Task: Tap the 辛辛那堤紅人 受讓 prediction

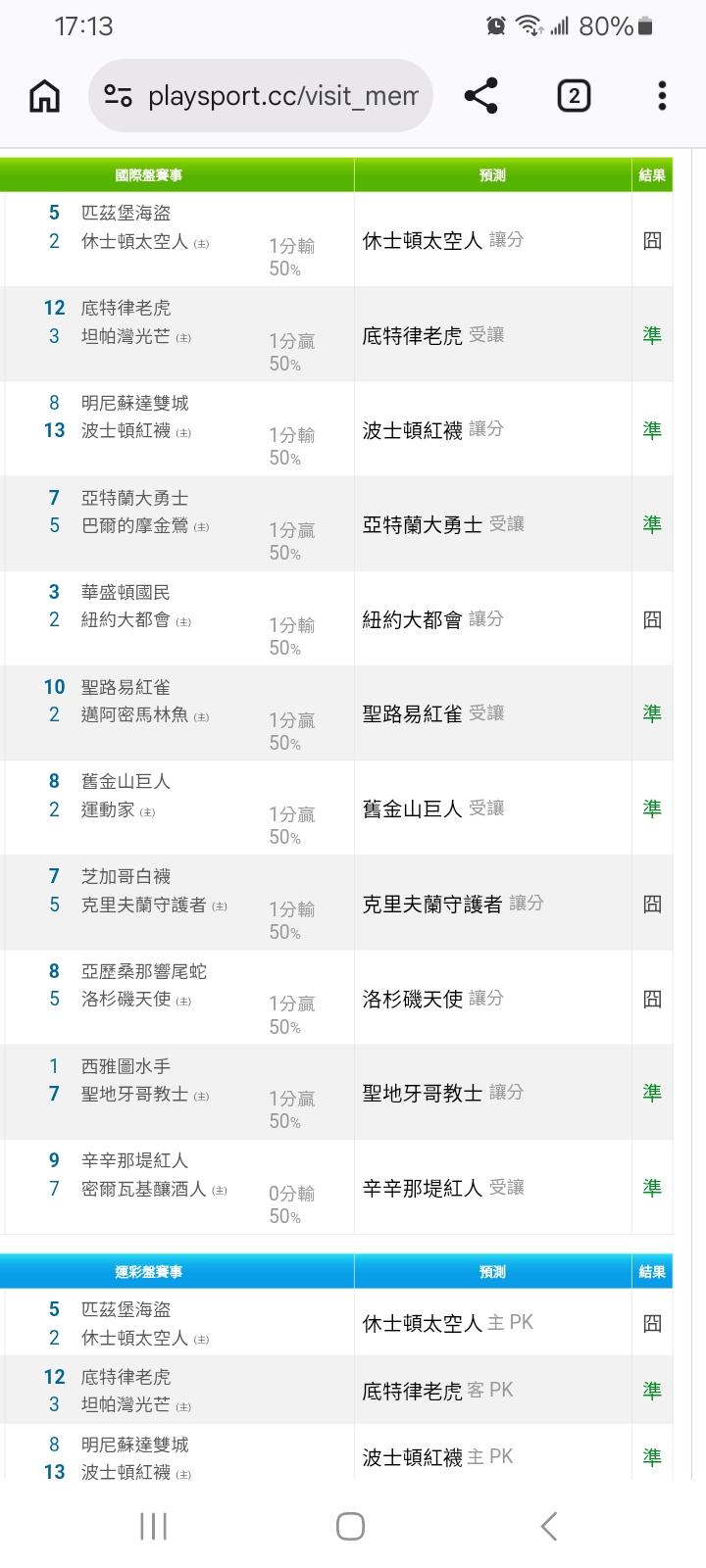Action: pos(442,1188)
